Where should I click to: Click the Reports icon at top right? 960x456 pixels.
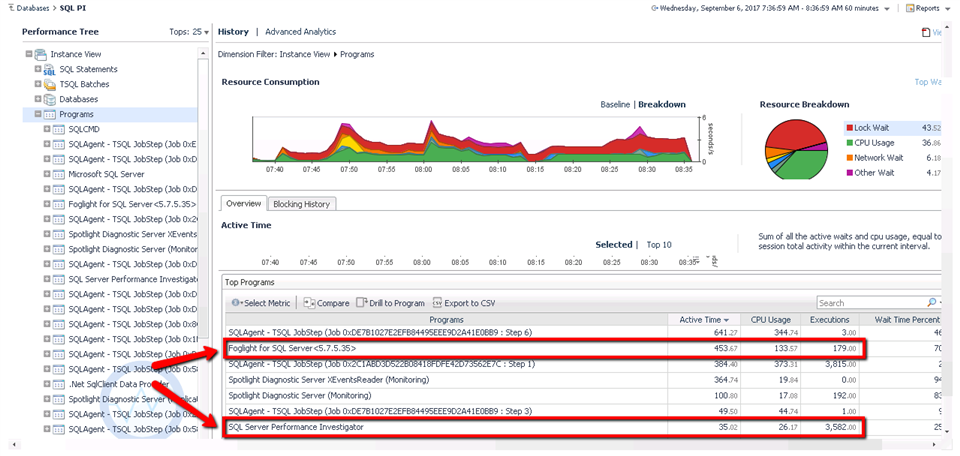click(910, 8)
